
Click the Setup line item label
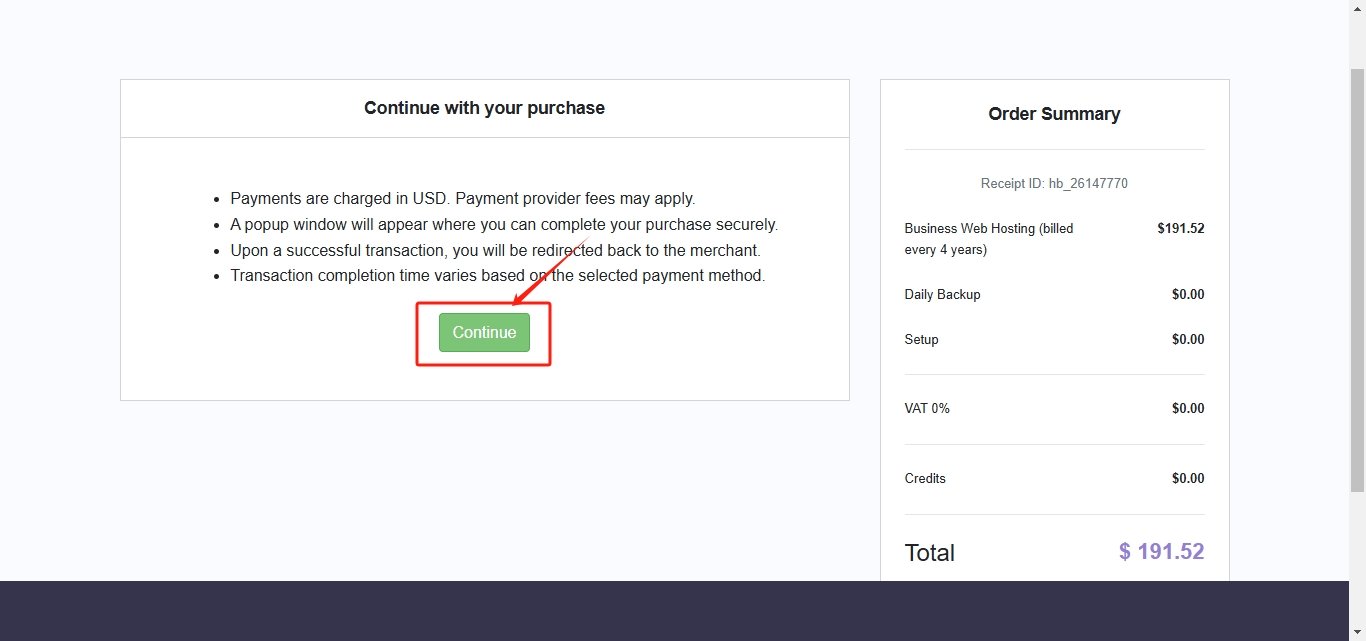tap(921, 339)
